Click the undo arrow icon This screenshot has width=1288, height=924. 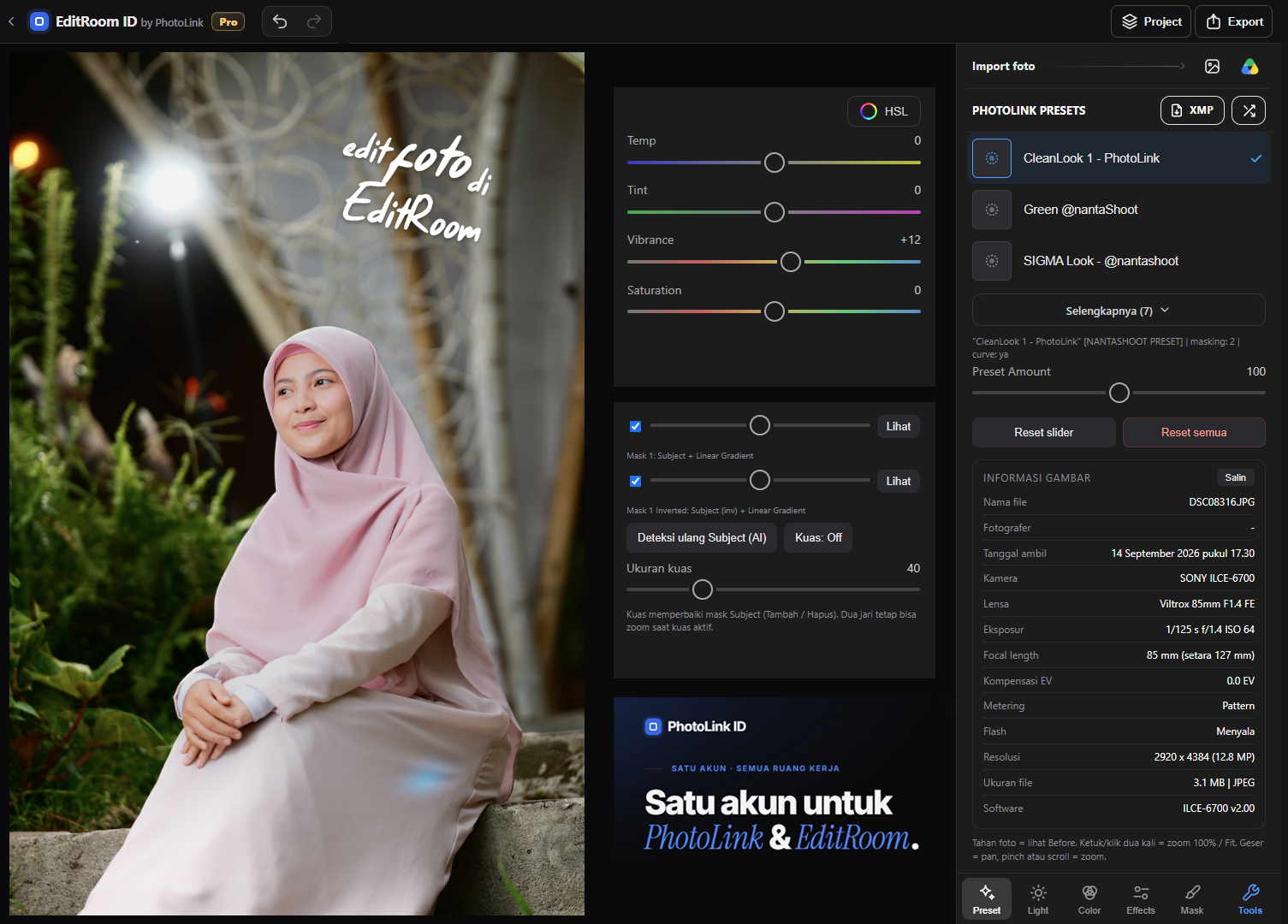pos(280,21)
